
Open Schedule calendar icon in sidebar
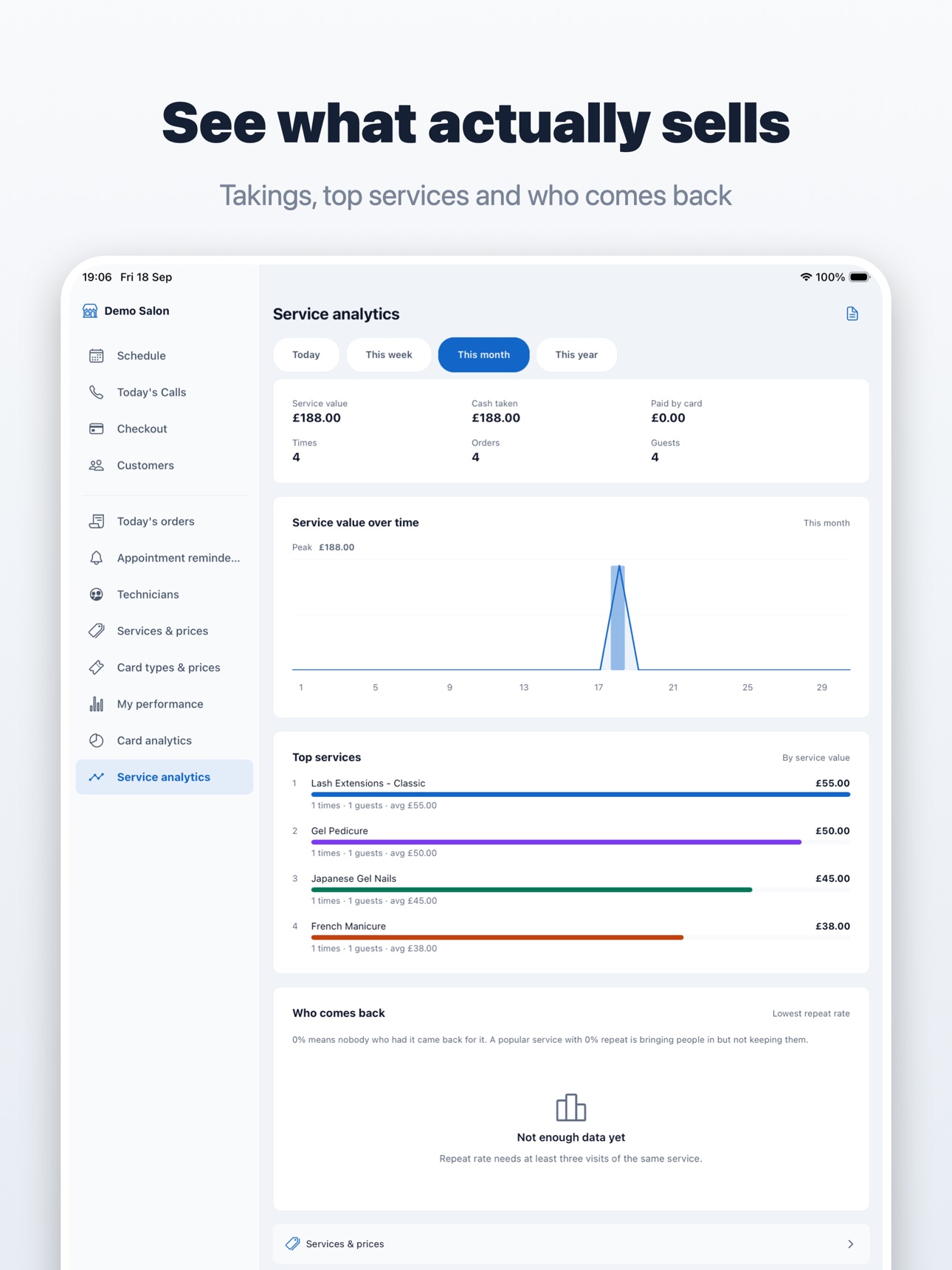(x=97, y=356)
